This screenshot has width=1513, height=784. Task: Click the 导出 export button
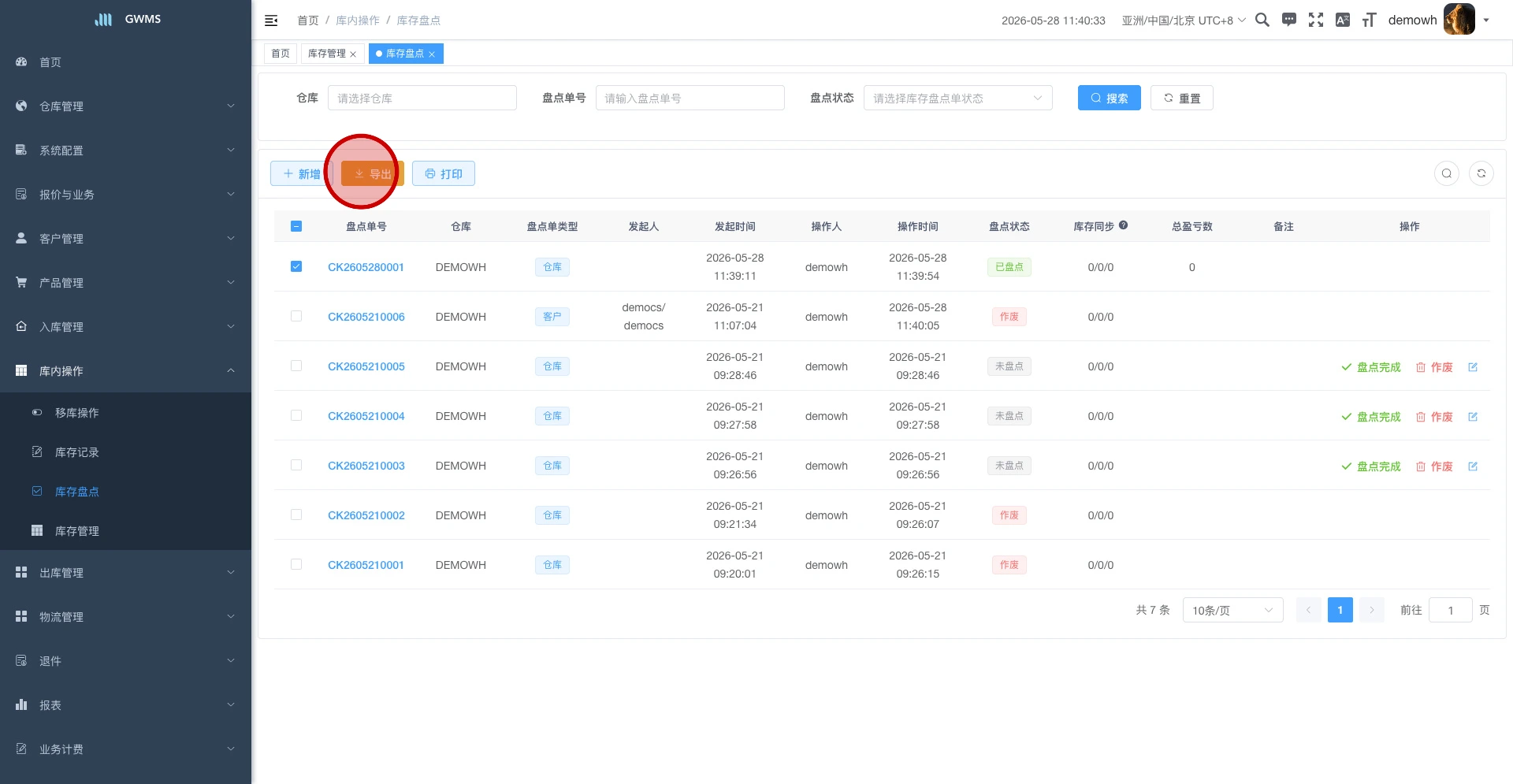[x=373, y=173]
